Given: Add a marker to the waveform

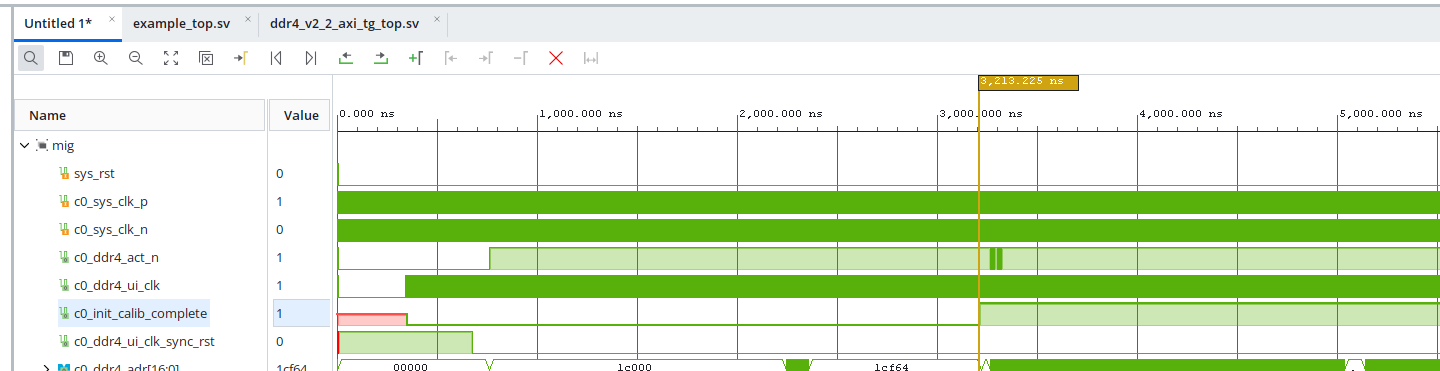Looking at the screenshot, I should 415,58.
